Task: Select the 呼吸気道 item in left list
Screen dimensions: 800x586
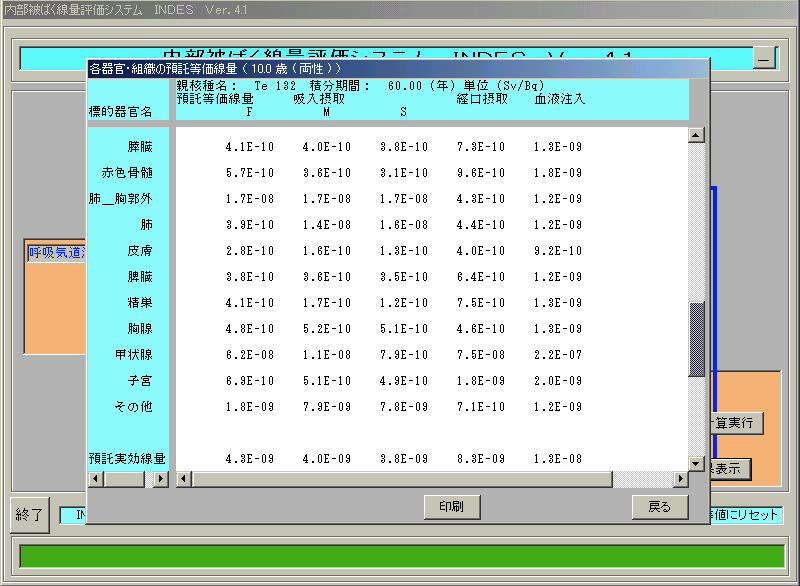Action: [x=54, y=254]
